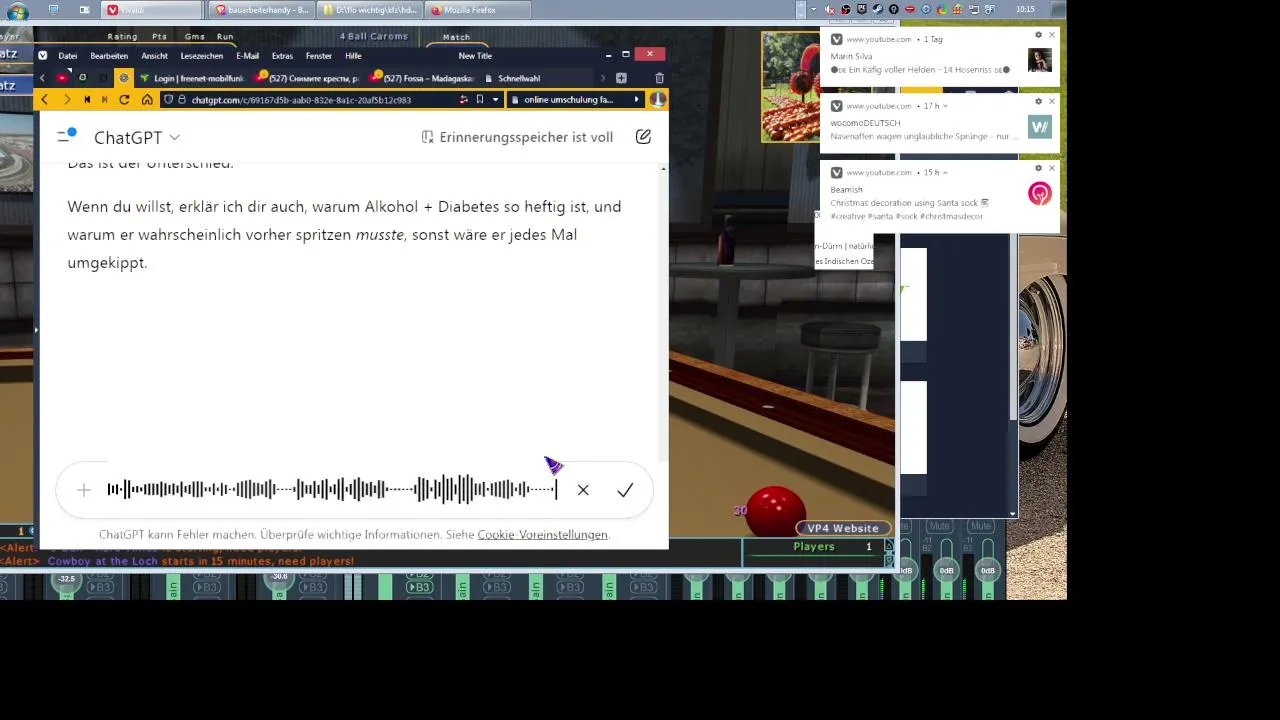The image size is (1280, 720).
Task: Go back with the browser back arrow
Action: pyautogui.click(x=44, y=100)
